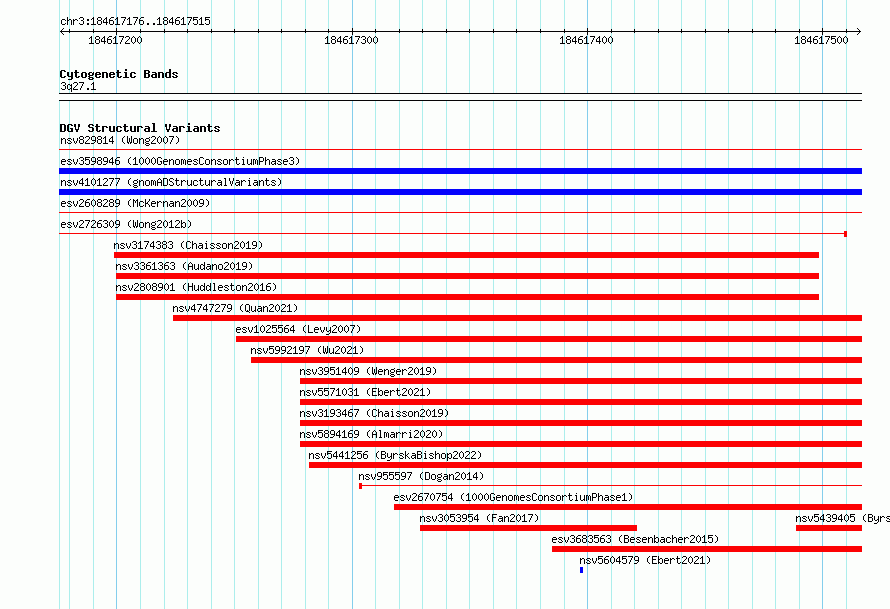890x609 pixels.
Task: Click the nsv3361363 Audano2019 red bar
Action: pos(467,276)
